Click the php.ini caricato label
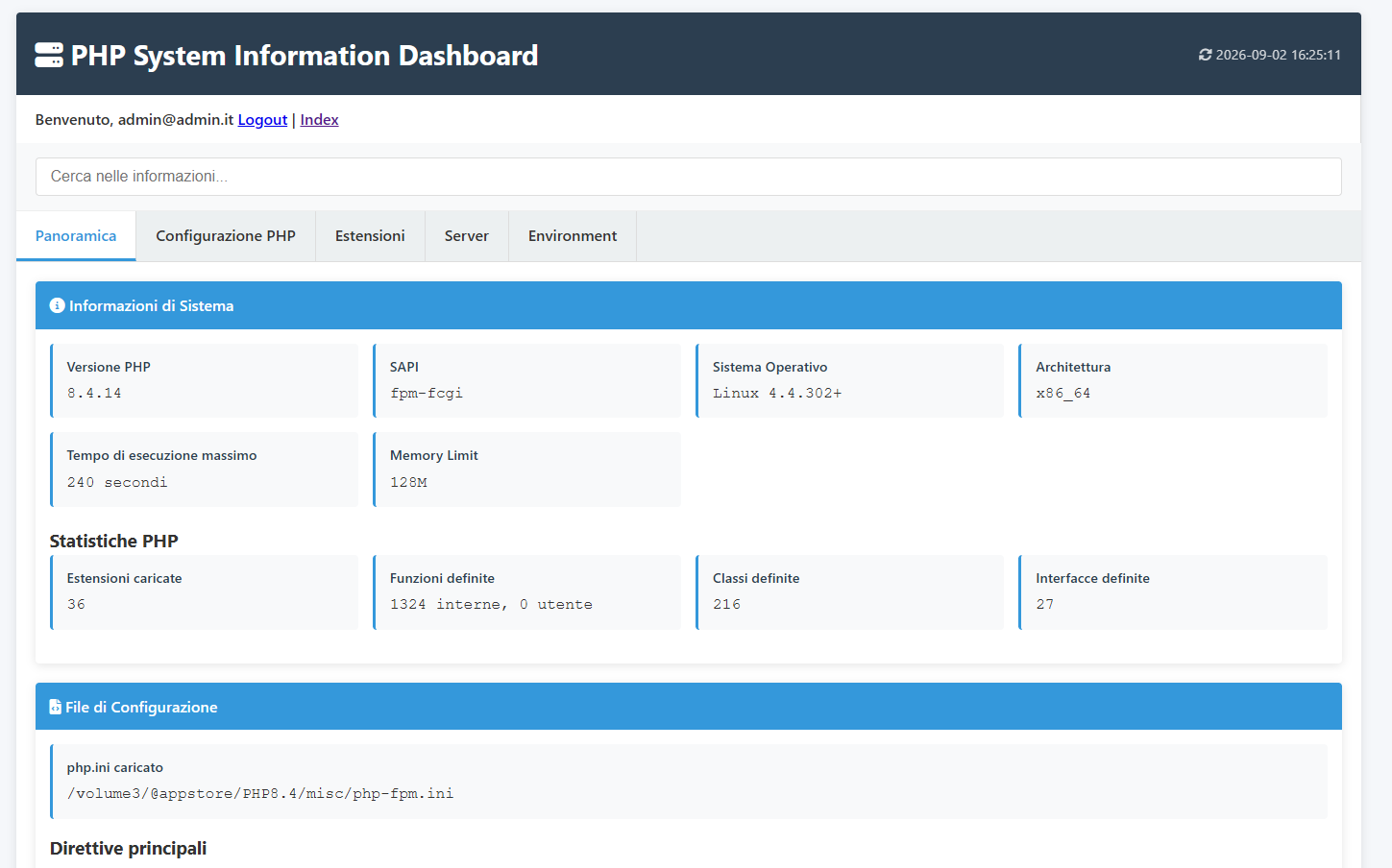 115,767
